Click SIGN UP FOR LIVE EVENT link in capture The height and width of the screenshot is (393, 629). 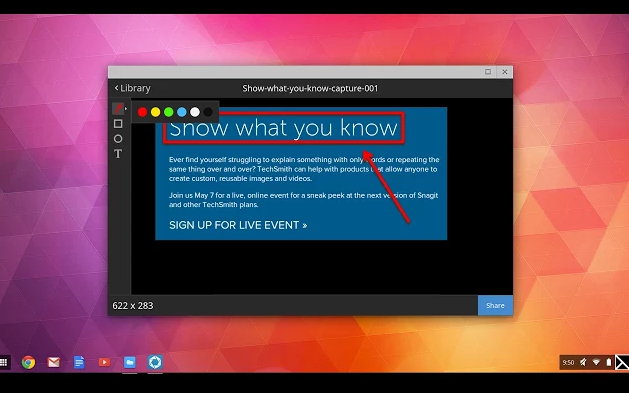pos(238,225)
